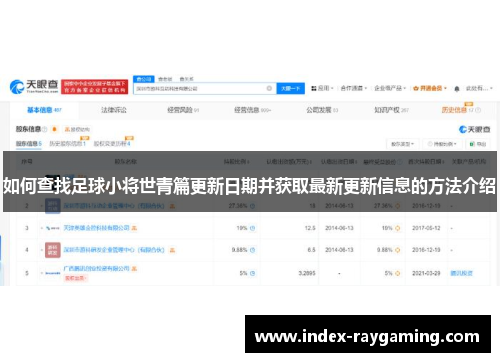
Task: Click the logo of the 5% shareholder
Action: [52, 273]
